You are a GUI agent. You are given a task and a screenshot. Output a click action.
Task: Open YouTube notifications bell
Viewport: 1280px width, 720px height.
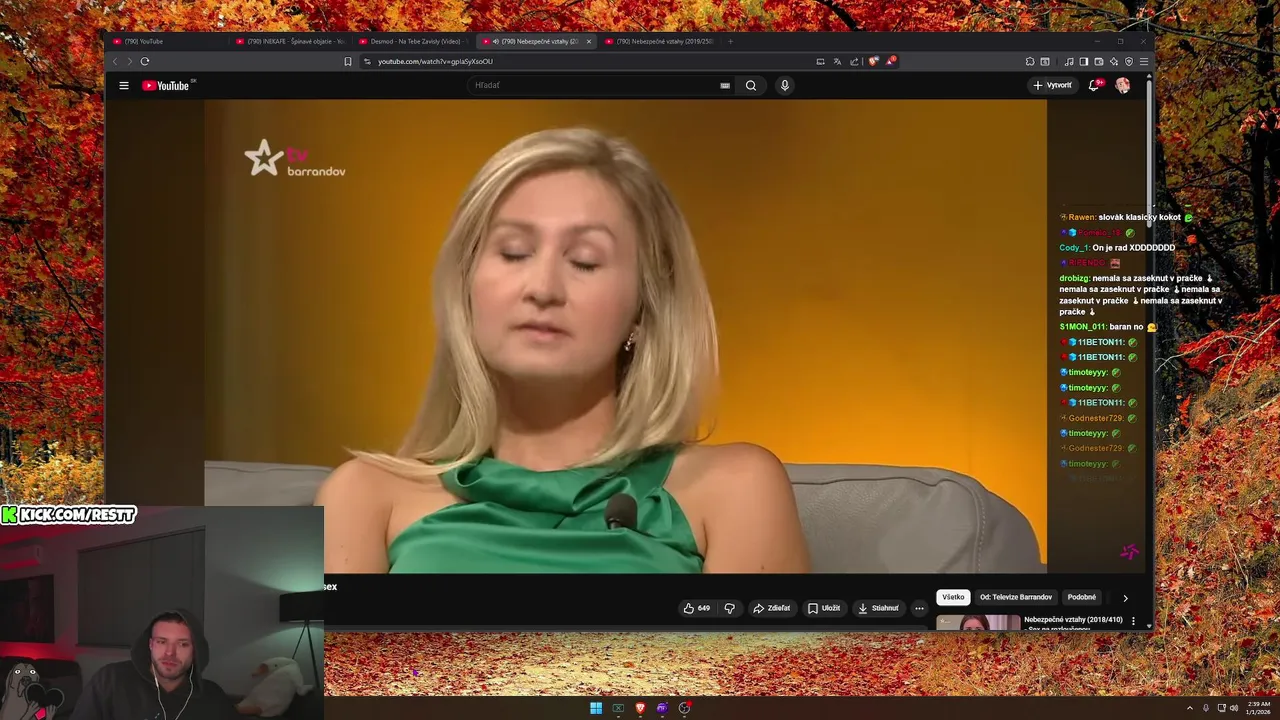tap(1094, 85)
